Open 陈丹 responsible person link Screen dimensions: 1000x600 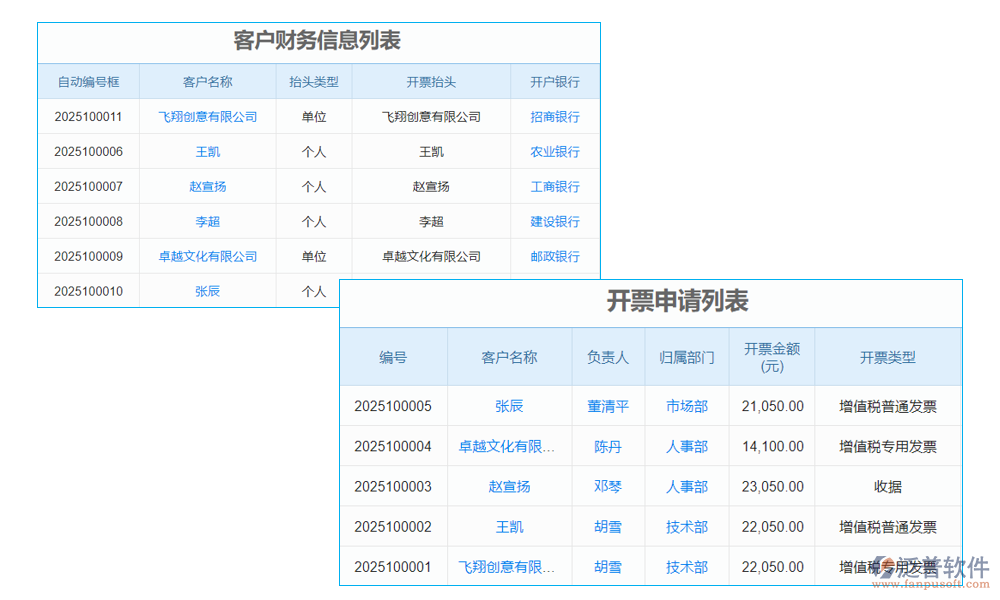click(x=608, y=447)
